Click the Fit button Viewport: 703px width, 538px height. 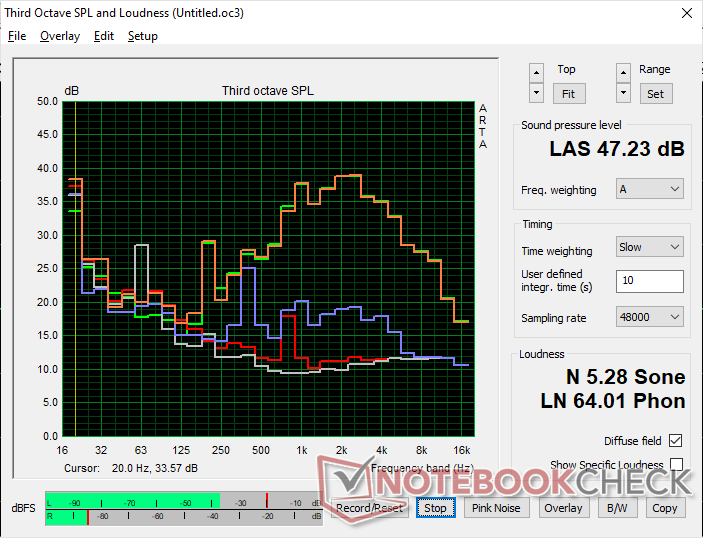(568, 94)
